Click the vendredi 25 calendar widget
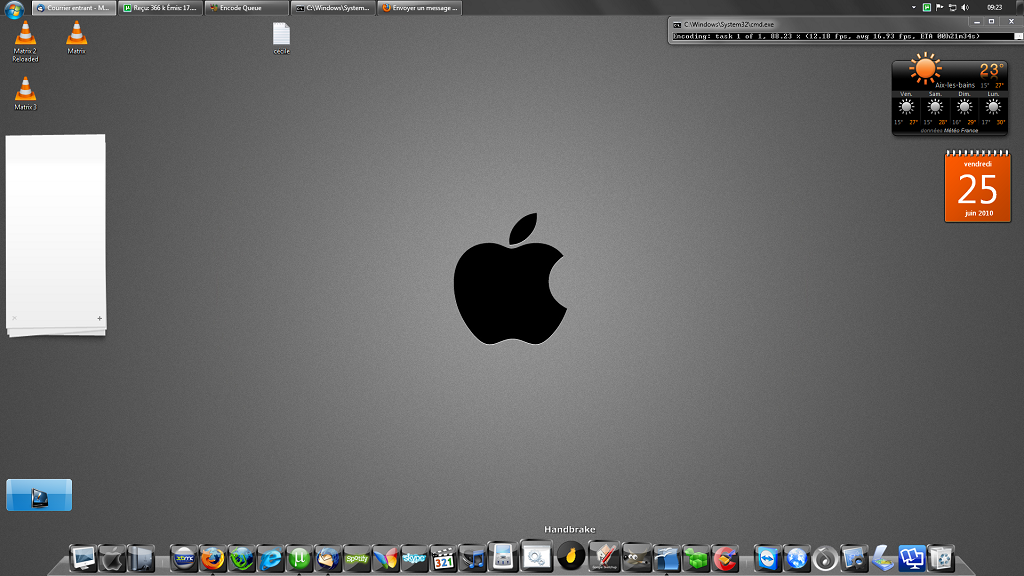The width and height of the screenshot is (1024, 576). point(977,186)
